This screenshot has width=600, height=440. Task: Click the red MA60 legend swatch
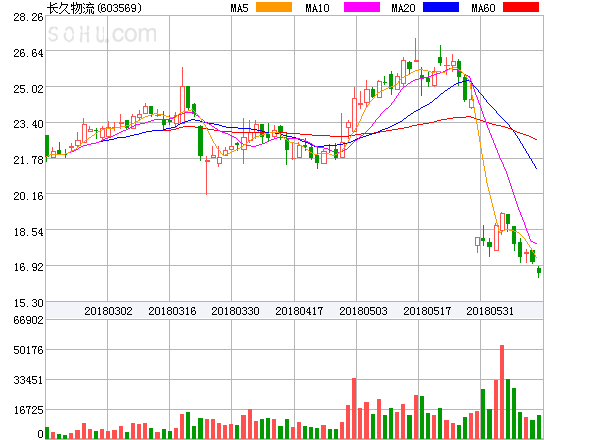click(521, 7)
